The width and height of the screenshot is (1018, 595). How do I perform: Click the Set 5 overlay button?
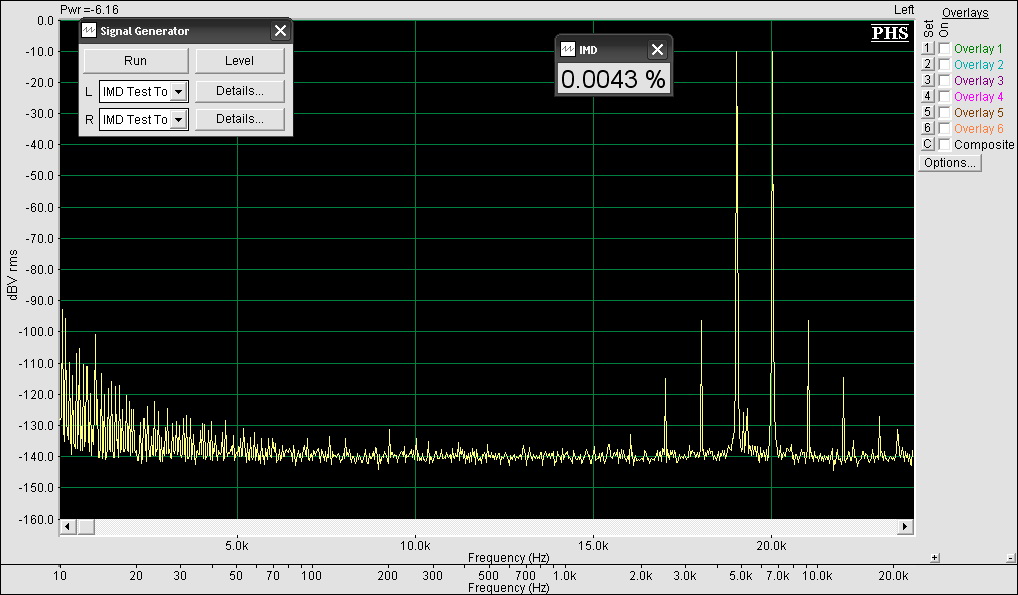tap(927, 113)
